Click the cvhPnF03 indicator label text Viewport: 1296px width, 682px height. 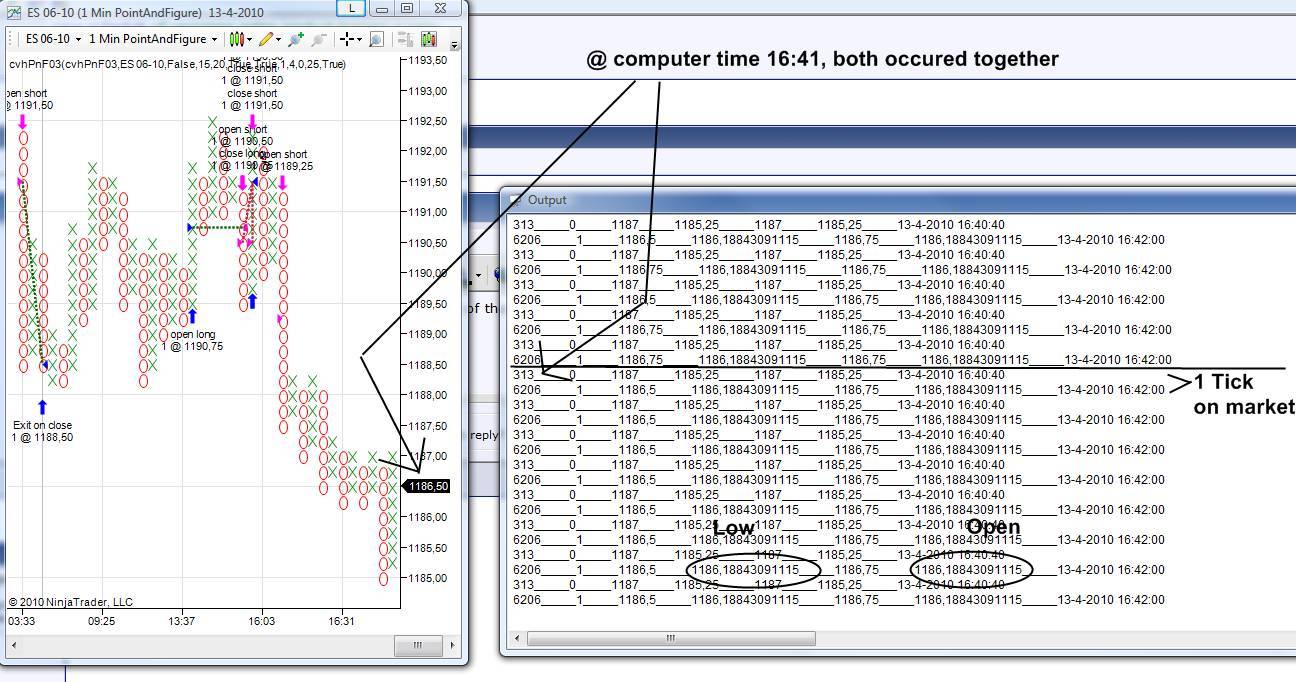click(x=177, y=64)
